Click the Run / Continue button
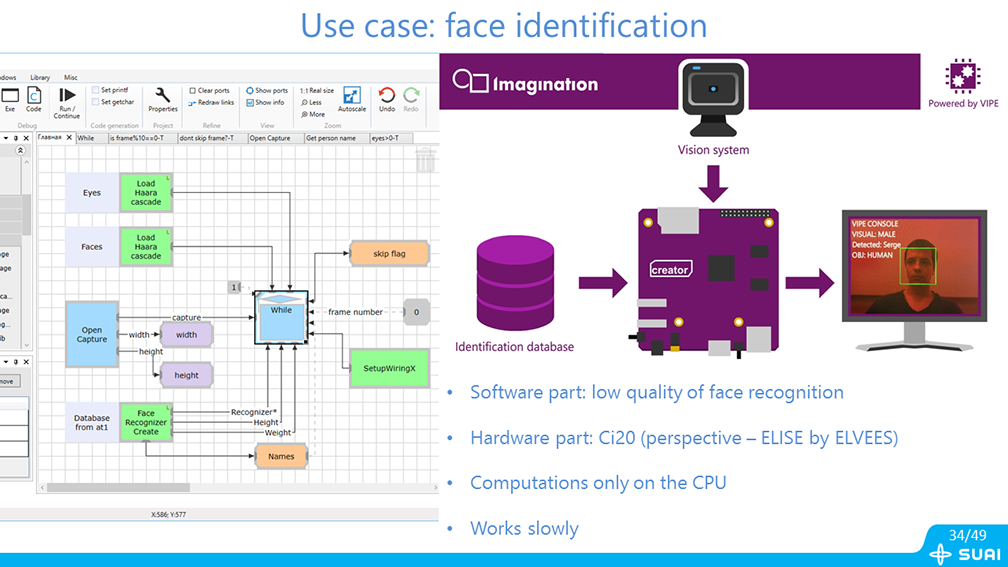This screenshot has height=567, width=1008. pos(67,101)
